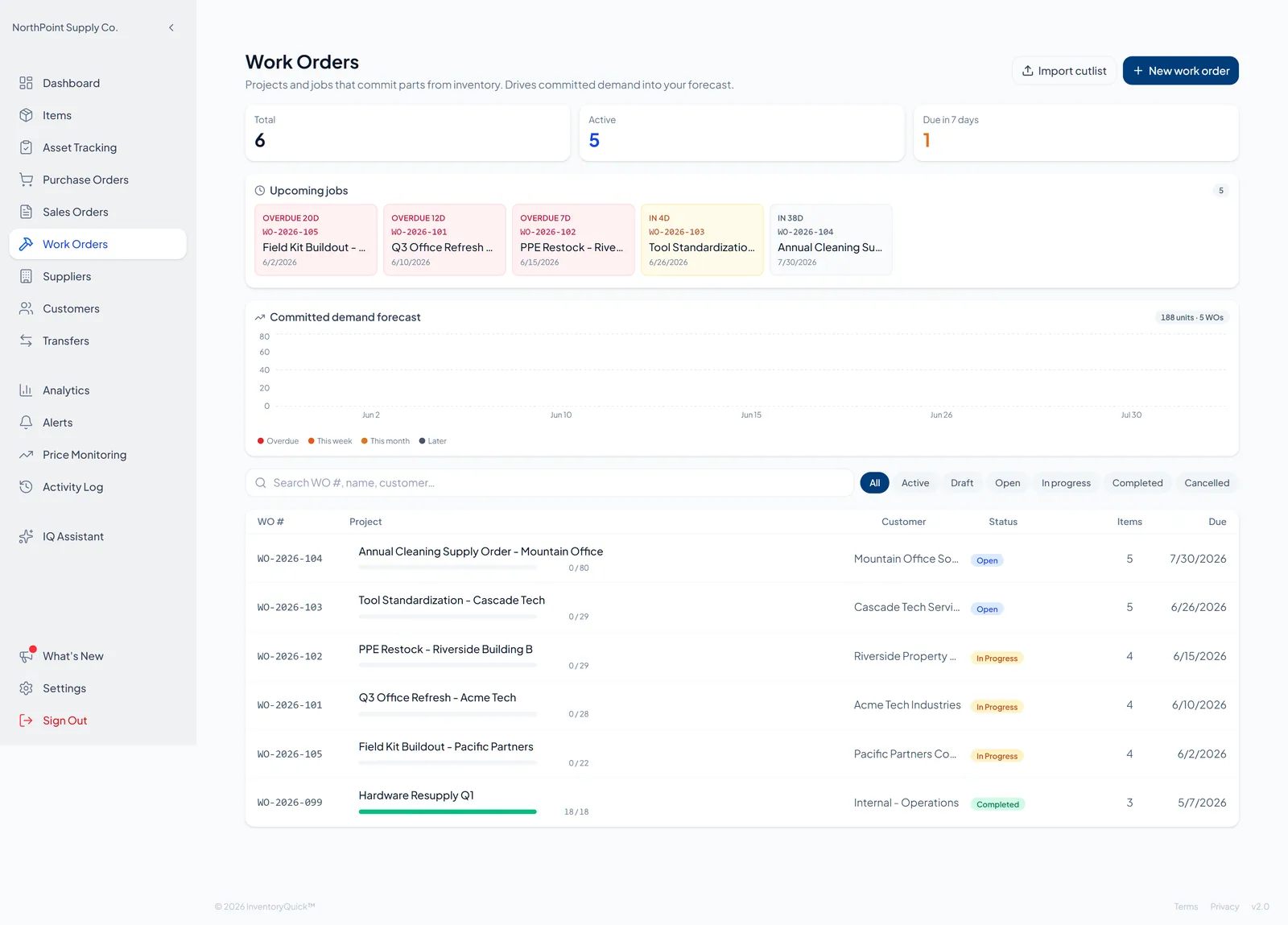
Task: Click the Annual Cleaning Supply Order progress bar
Action: [448, 568]
